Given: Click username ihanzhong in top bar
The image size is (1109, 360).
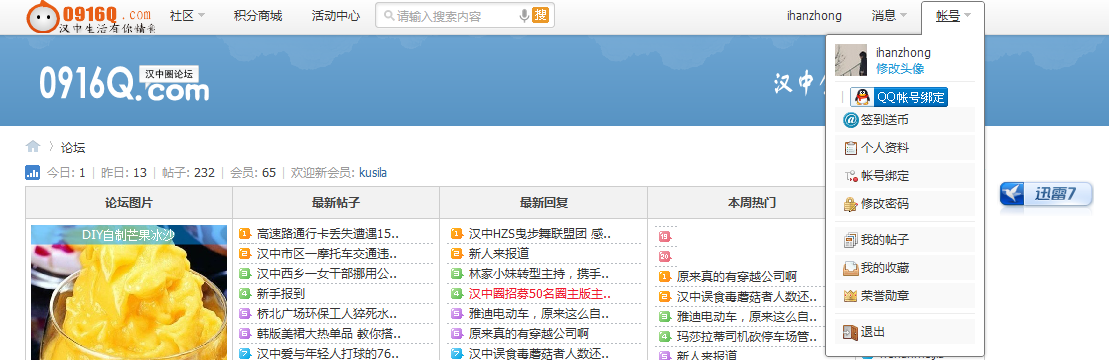Looking at the screenshot, I should coord(814,16).
